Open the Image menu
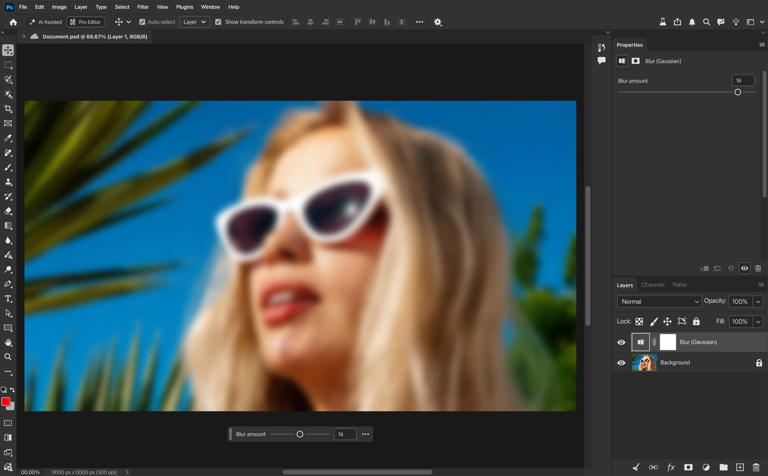Image resolution: width=768 pixels, height=476 pixels. click(59, 7)
